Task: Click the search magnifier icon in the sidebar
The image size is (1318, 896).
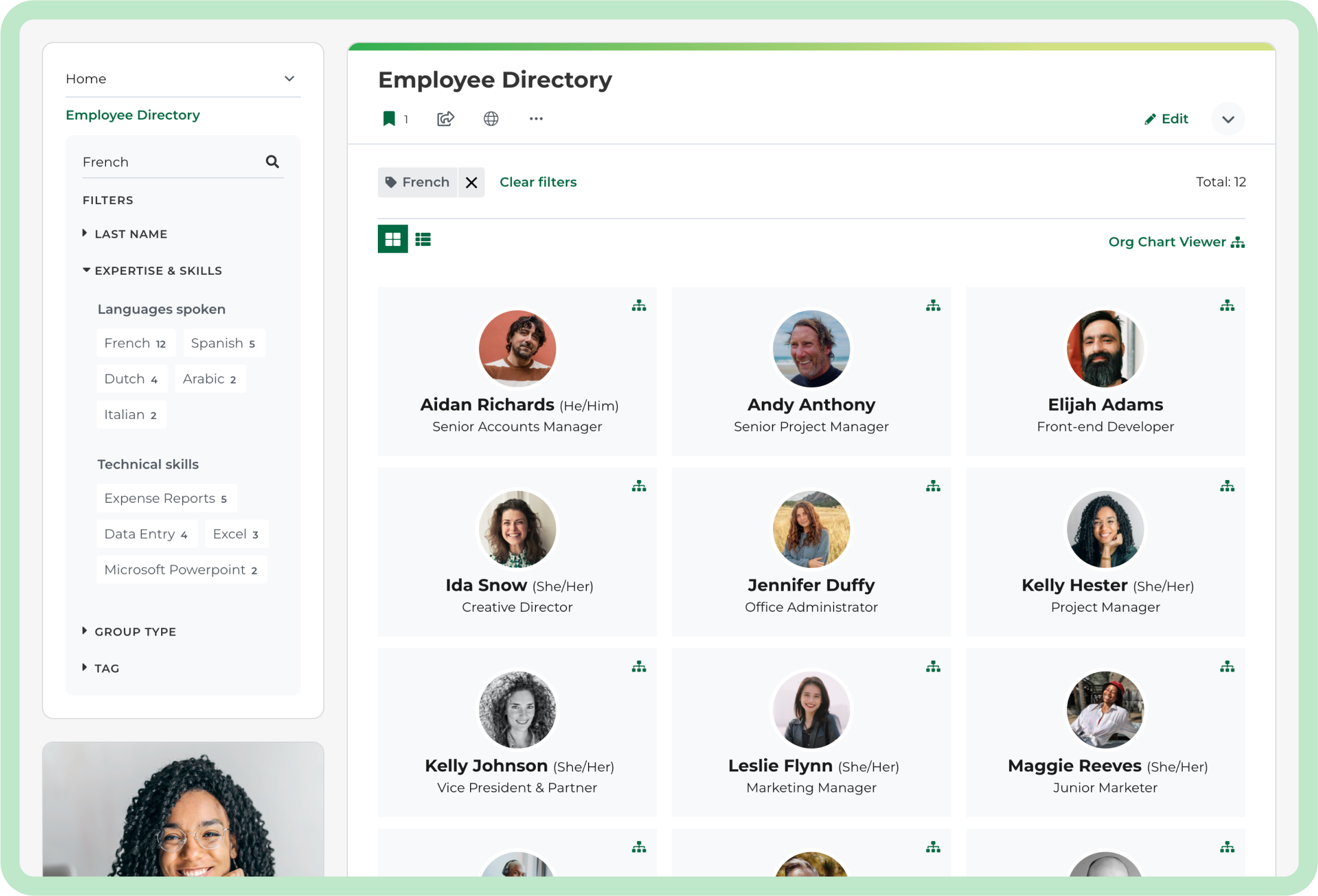Action: [x=272, y=162]
